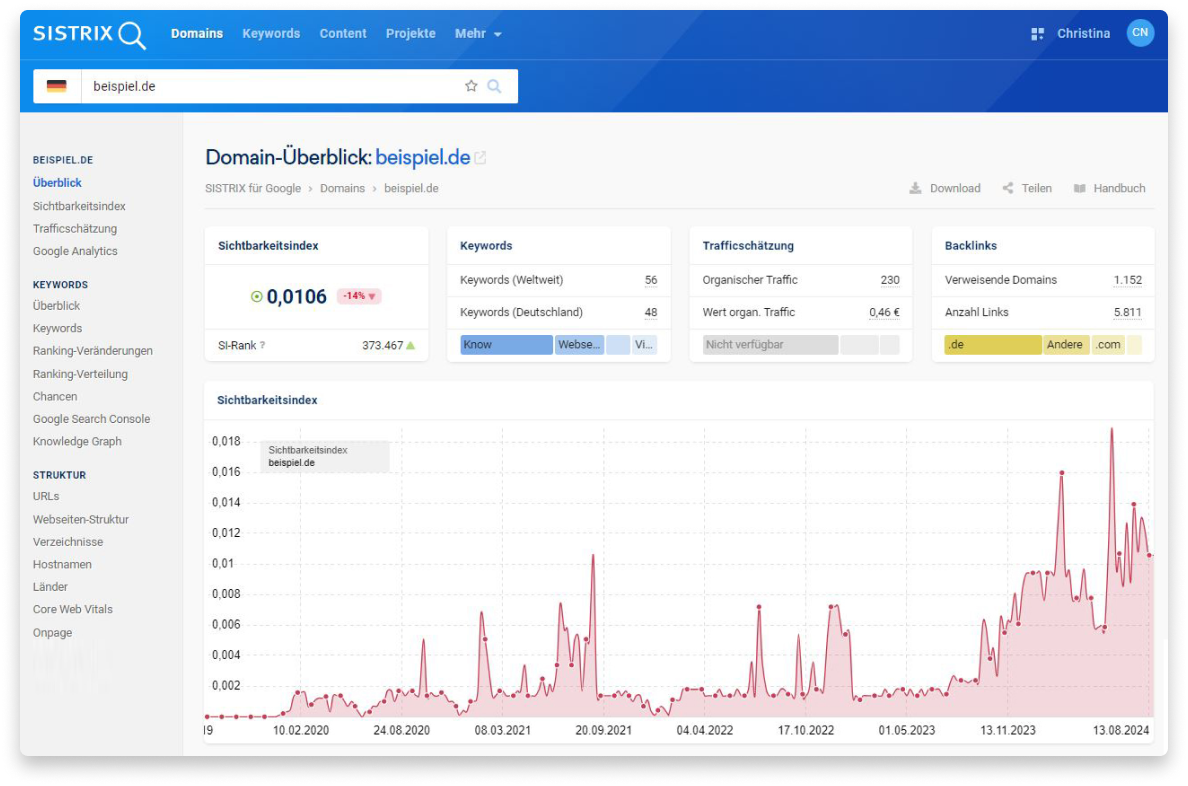Click the Christina account name
Screen dimensions: 1188x786
(x=1083, y=34)
